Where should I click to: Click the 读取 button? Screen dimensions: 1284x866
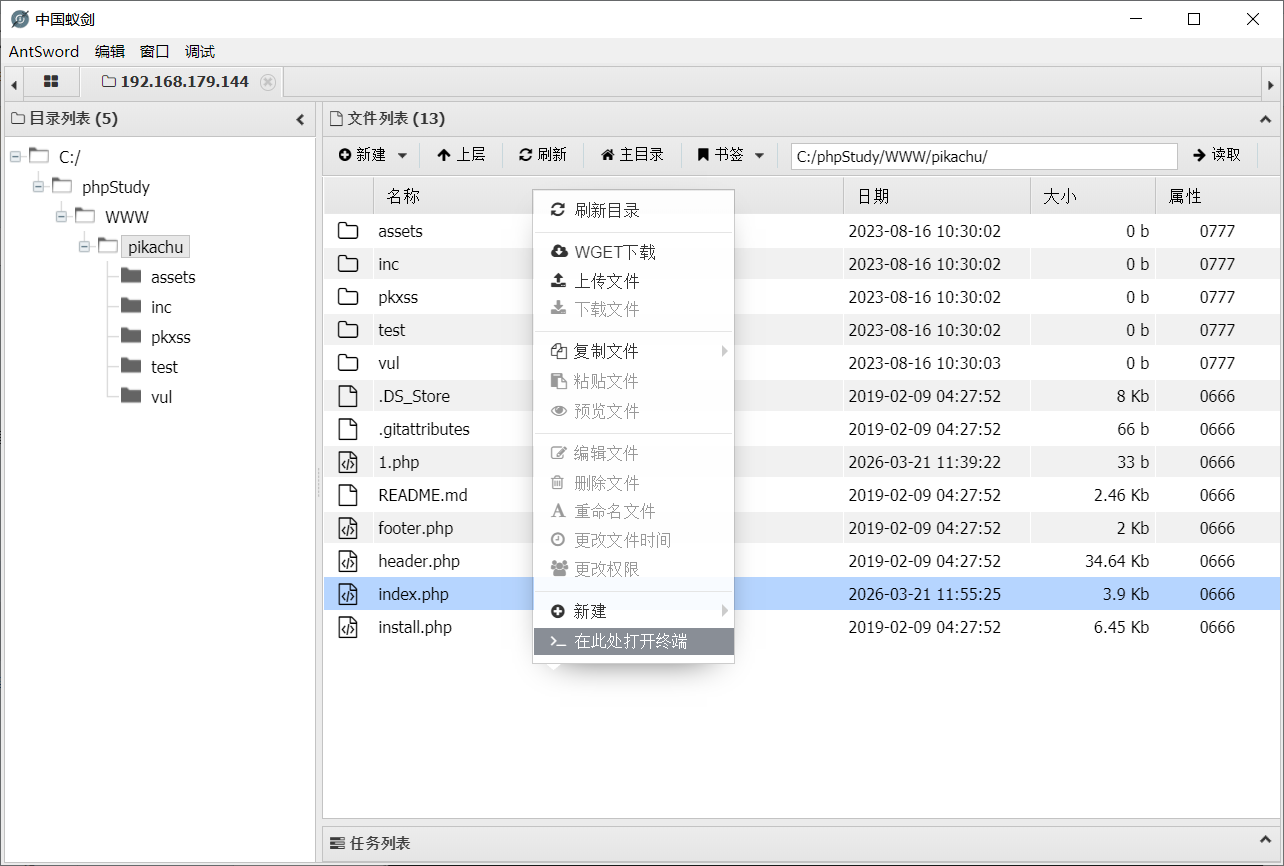pyautogui.click(x=1217, y=155)
